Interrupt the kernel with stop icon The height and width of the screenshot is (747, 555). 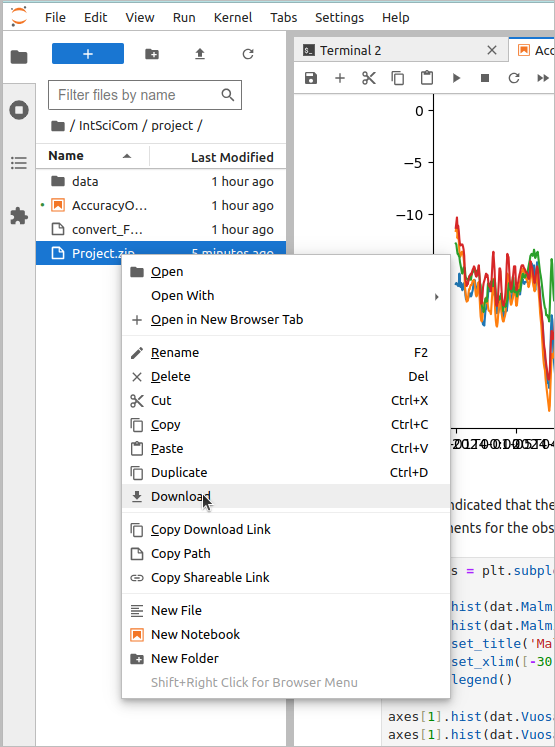point(485,78)
